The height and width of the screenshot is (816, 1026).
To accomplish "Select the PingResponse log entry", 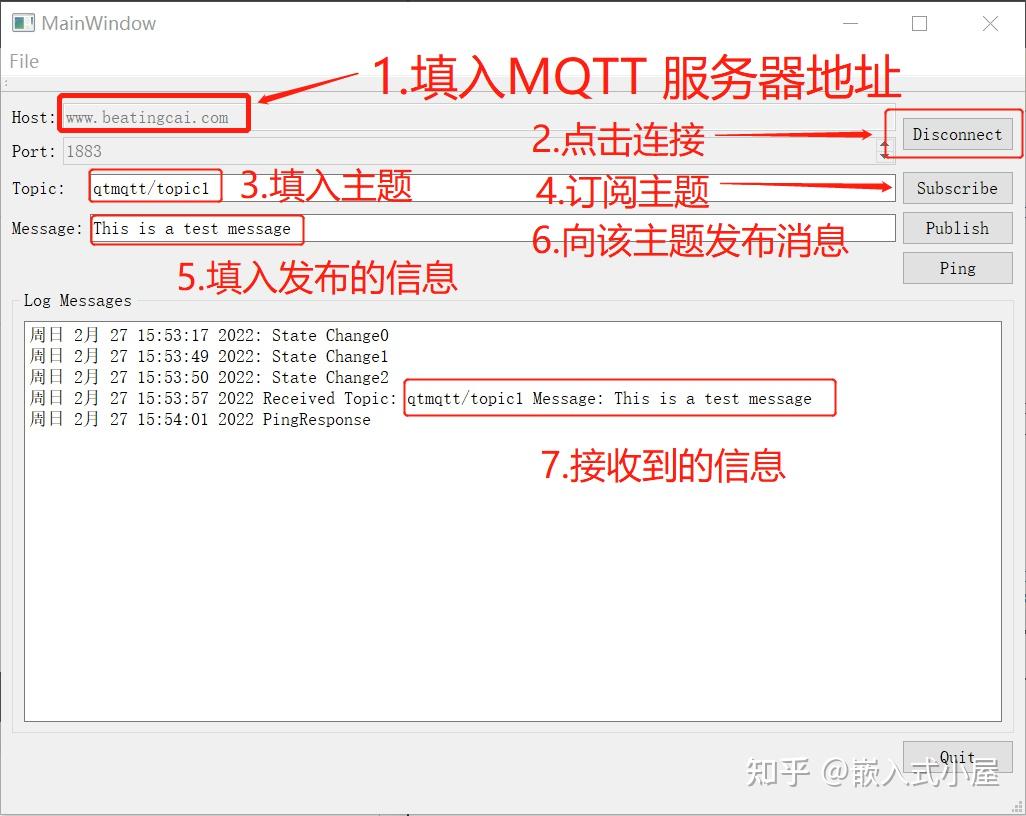I will tap(200, 419).
